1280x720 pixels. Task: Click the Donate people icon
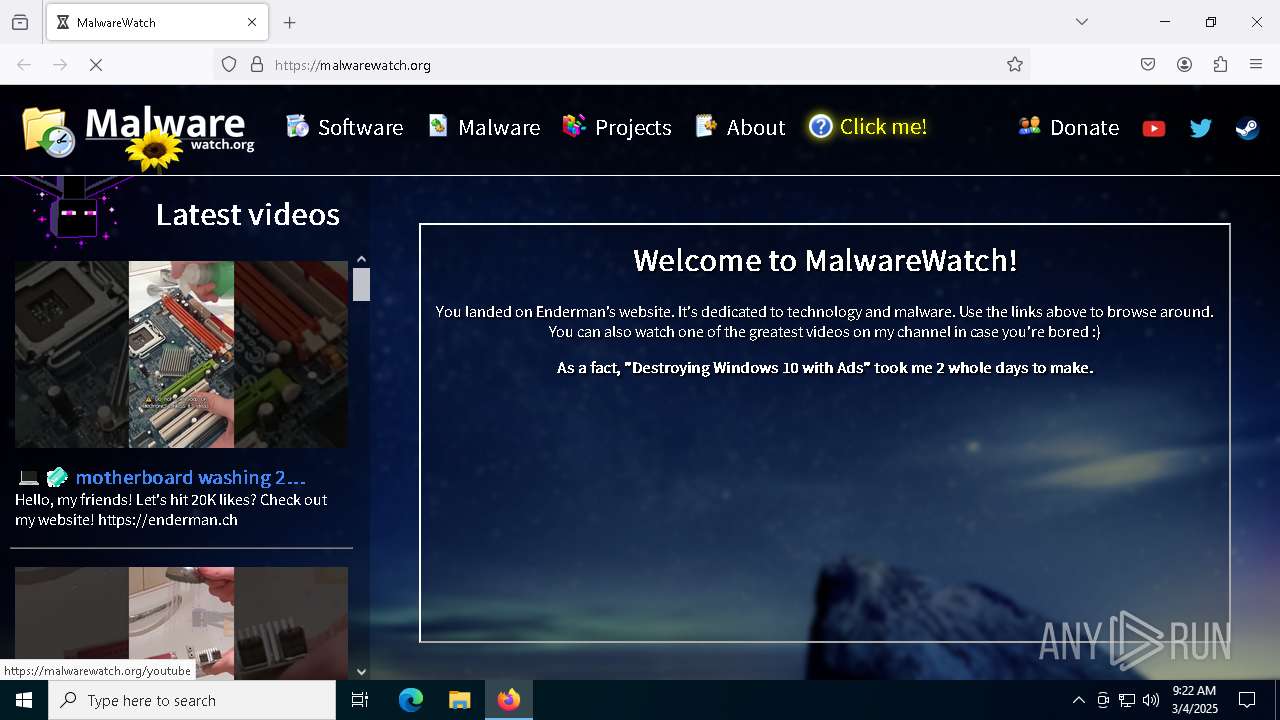(x=1029, y=126)
